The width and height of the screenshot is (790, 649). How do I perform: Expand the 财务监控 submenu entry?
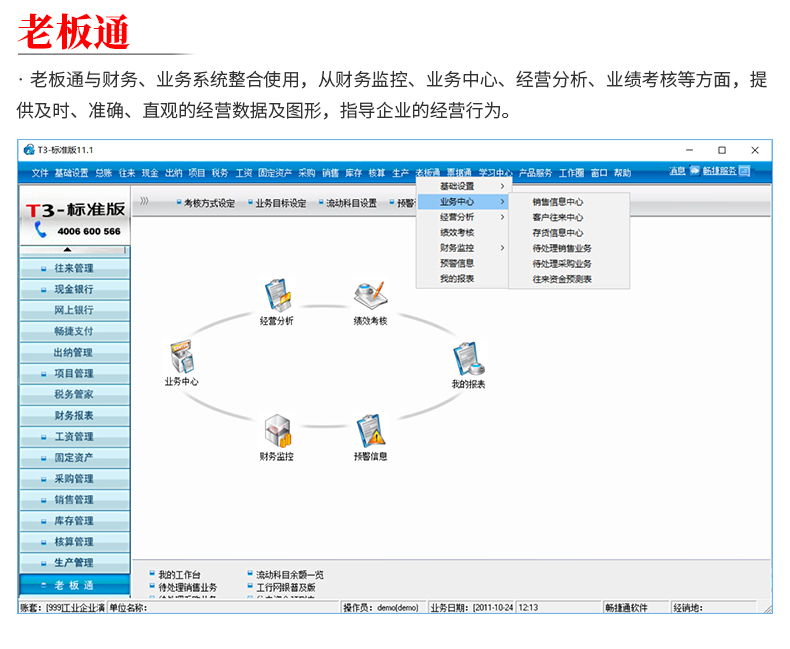462,248
